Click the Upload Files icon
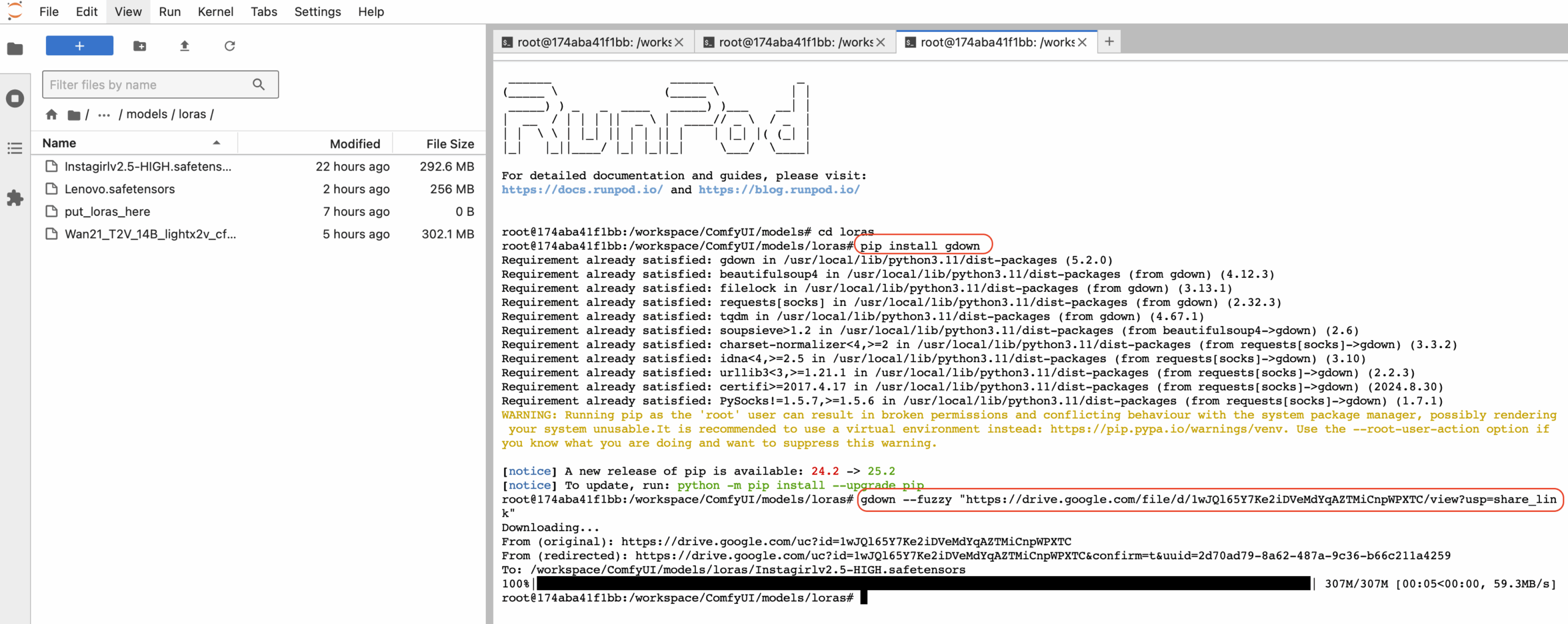Viewport: 1568px width, 624px height. [x=184, y=46]
